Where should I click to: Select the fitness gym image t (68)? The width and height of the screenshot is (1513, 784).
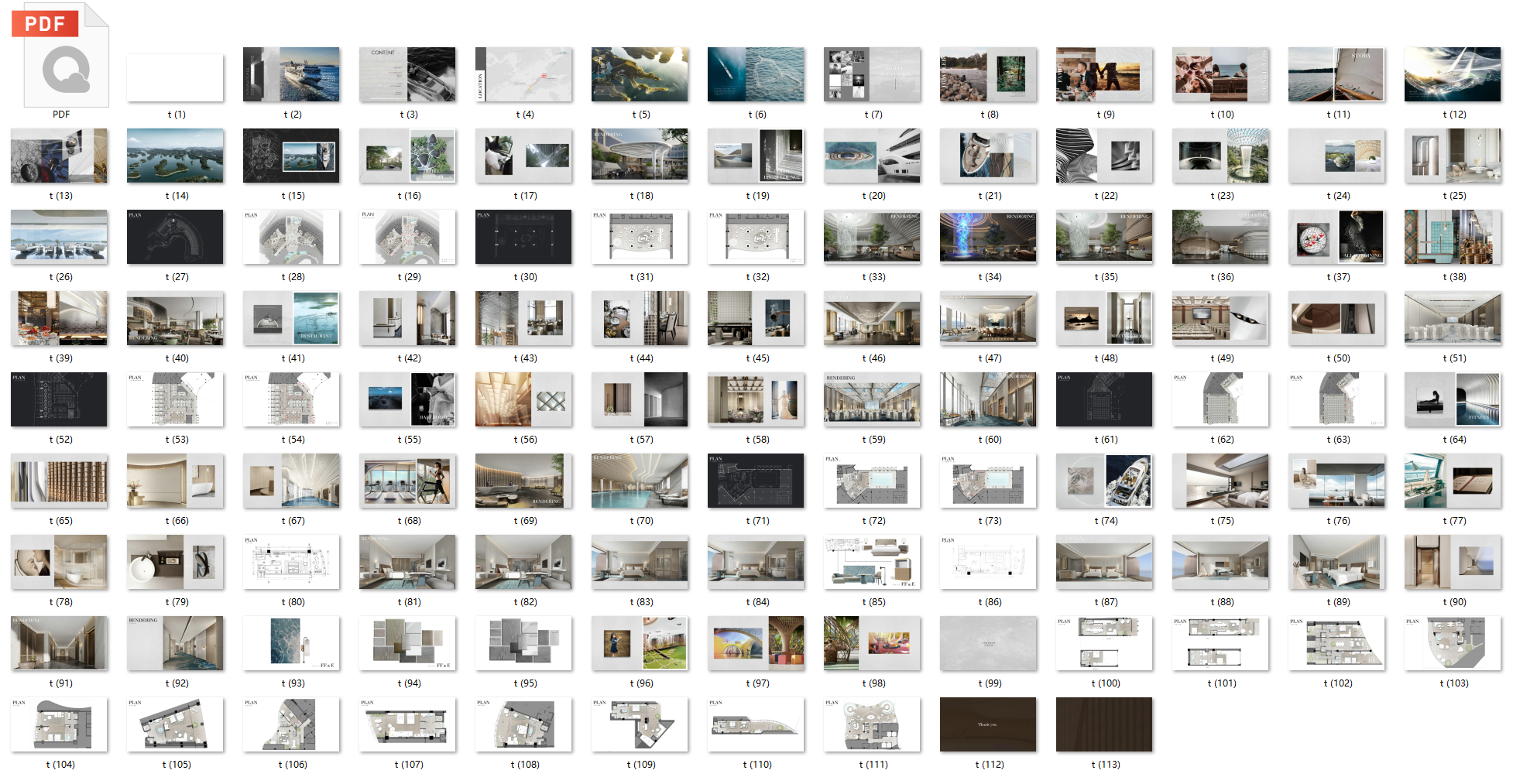(407, 481)
